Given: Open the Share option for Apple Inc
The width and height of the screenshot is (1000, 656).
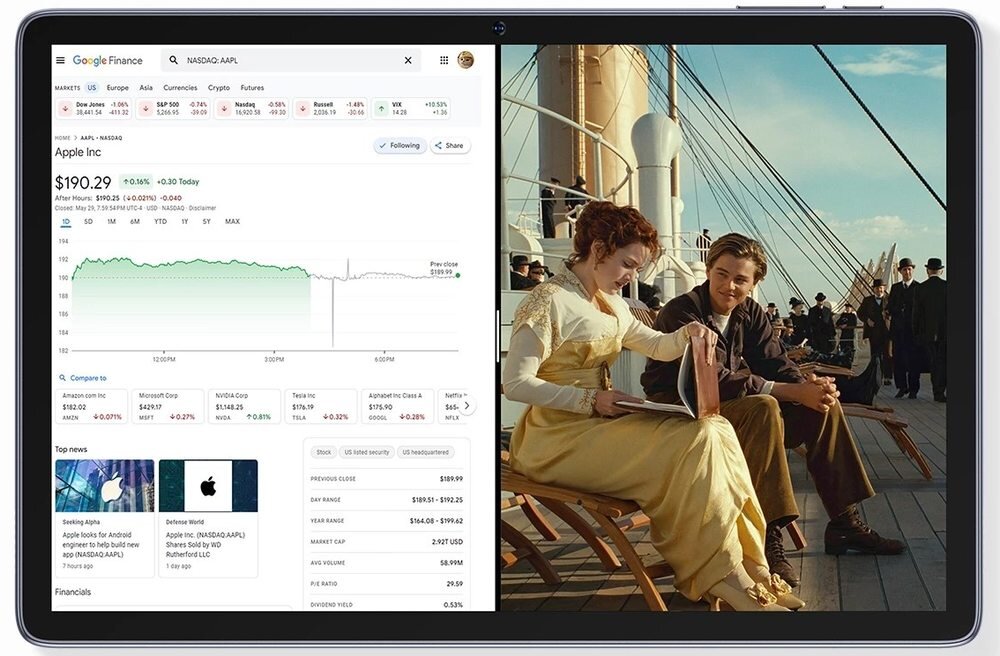Looking at the screenshot, I should (450, 146).
